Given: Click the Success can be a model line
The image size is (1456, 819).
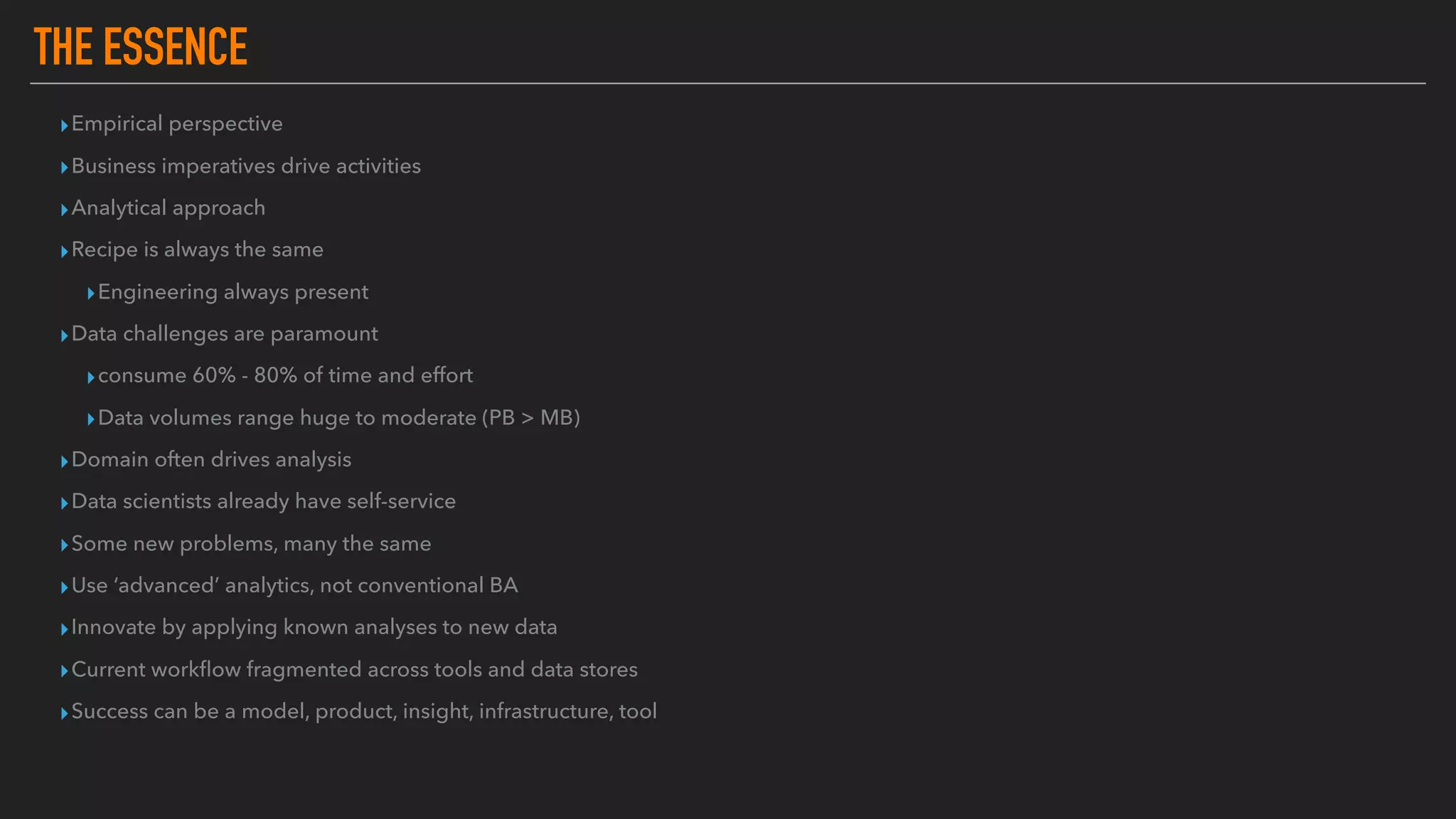Looking at the screenshot, I should point(364,712).
